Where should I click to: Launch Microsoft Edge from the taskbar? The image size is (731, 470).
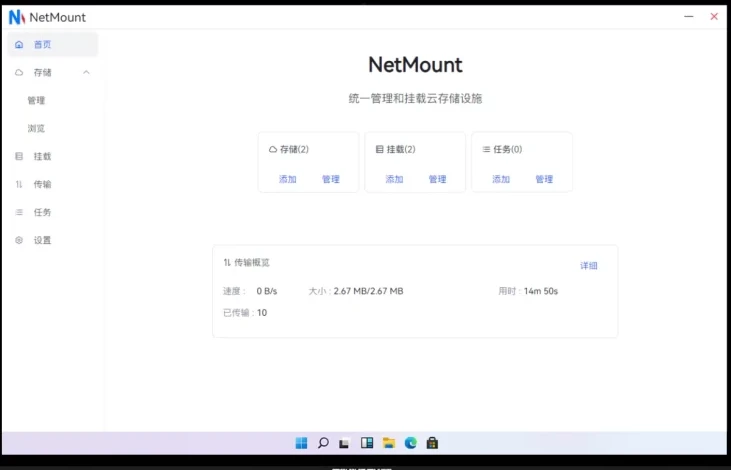click(x=411, y=443)
